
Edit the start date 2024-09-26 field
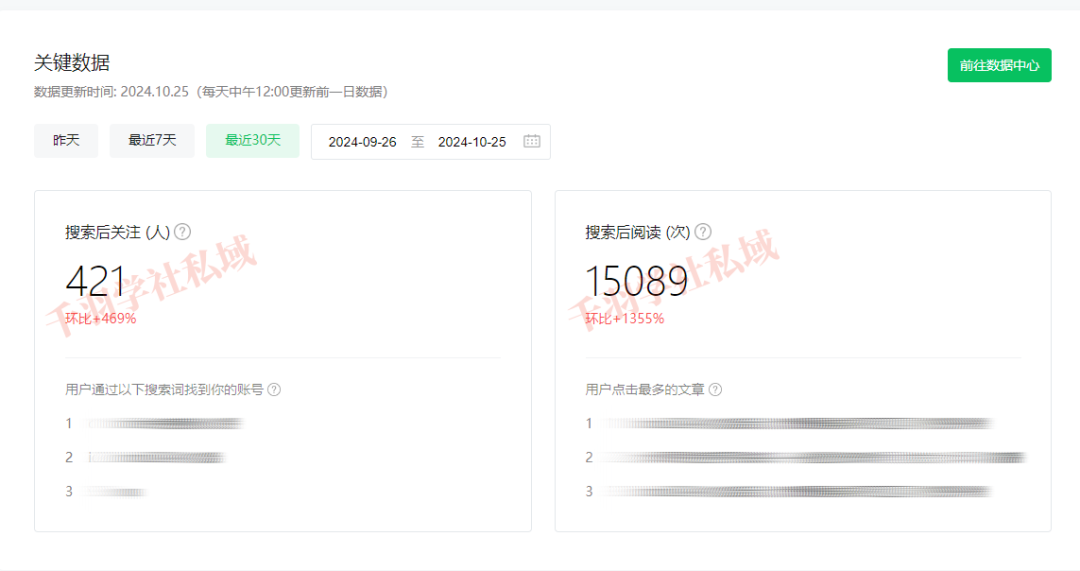pyautogui.click(x=362, y=142)
